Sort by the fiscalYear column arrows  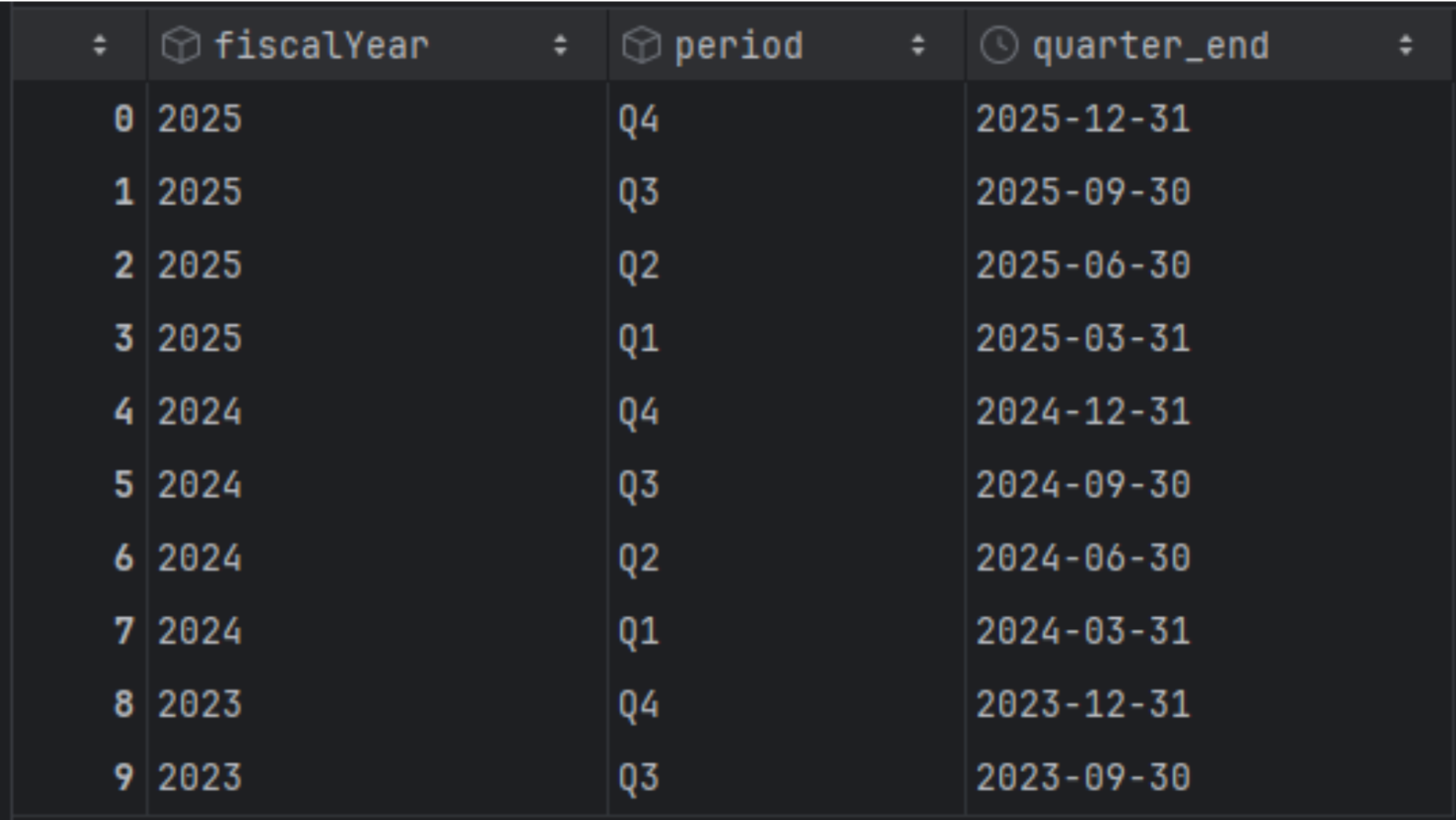[x=560, y=46]
